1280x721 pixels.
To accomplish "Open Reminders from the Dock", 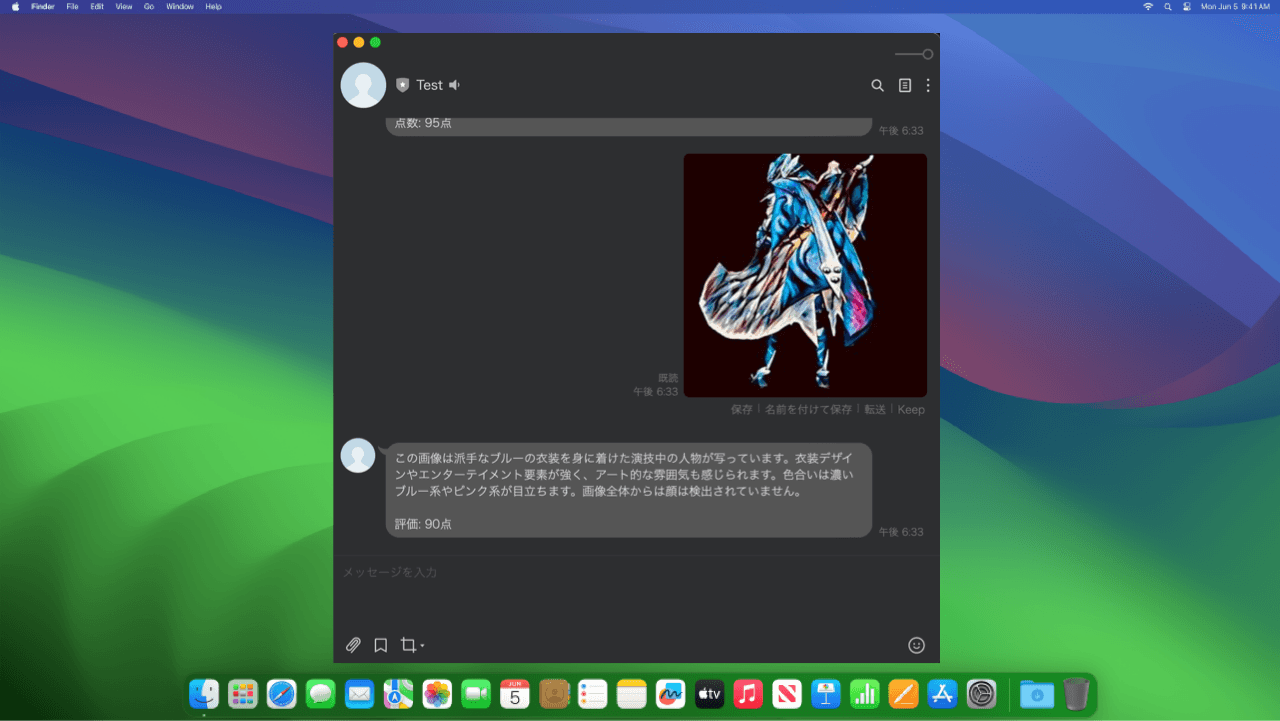I will click(x=593, y=693).
